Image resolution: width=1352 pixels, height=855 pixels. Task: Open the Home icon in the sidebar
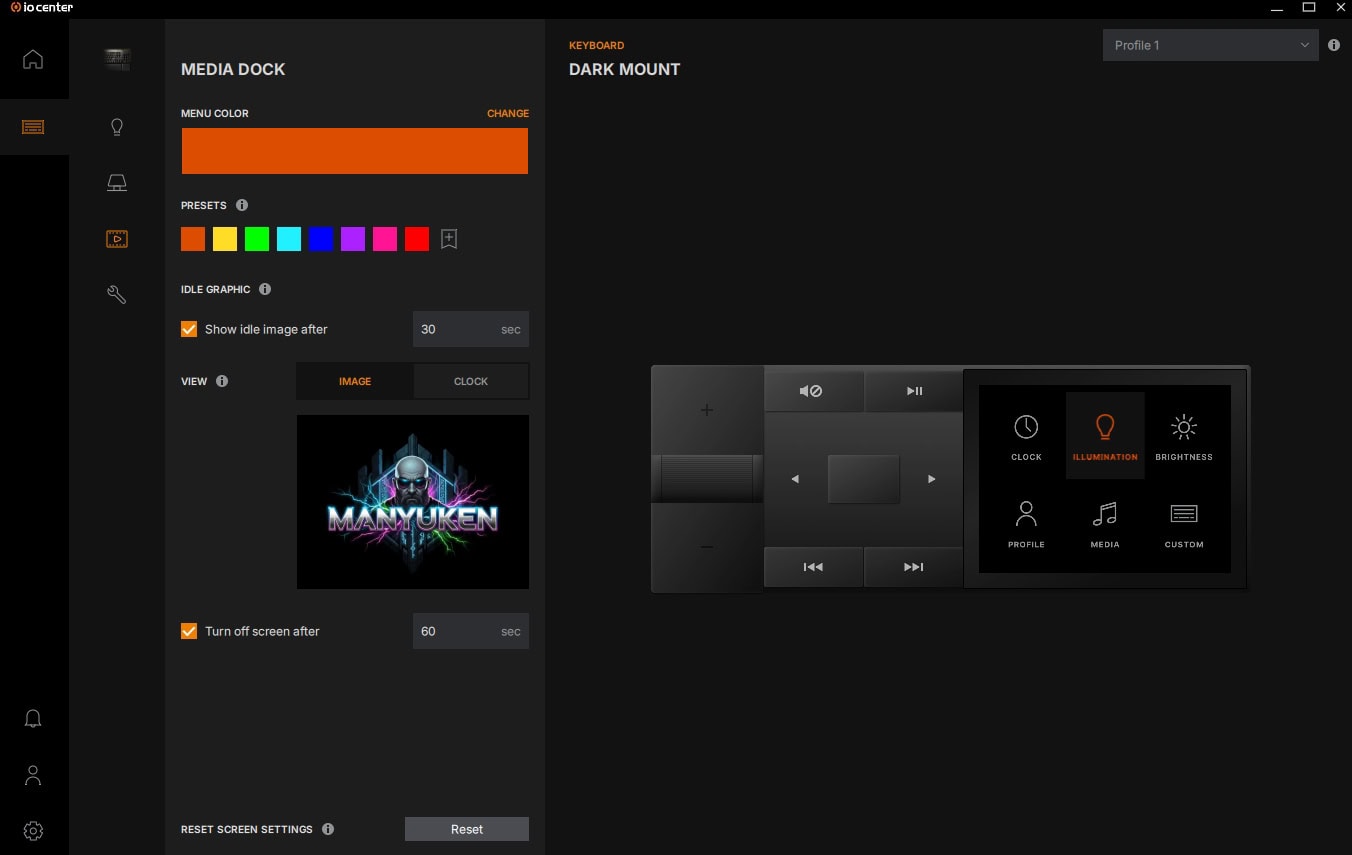(33, 59)
